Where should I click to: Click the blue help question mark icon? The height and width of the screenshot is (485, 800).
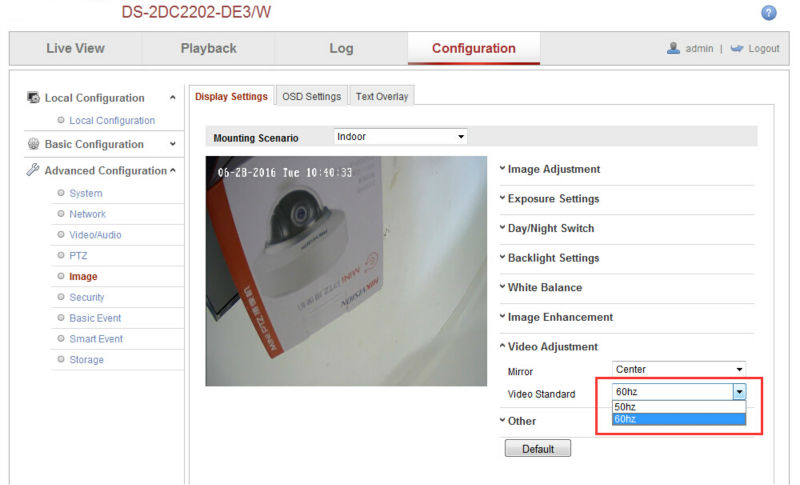pos(769,13)
